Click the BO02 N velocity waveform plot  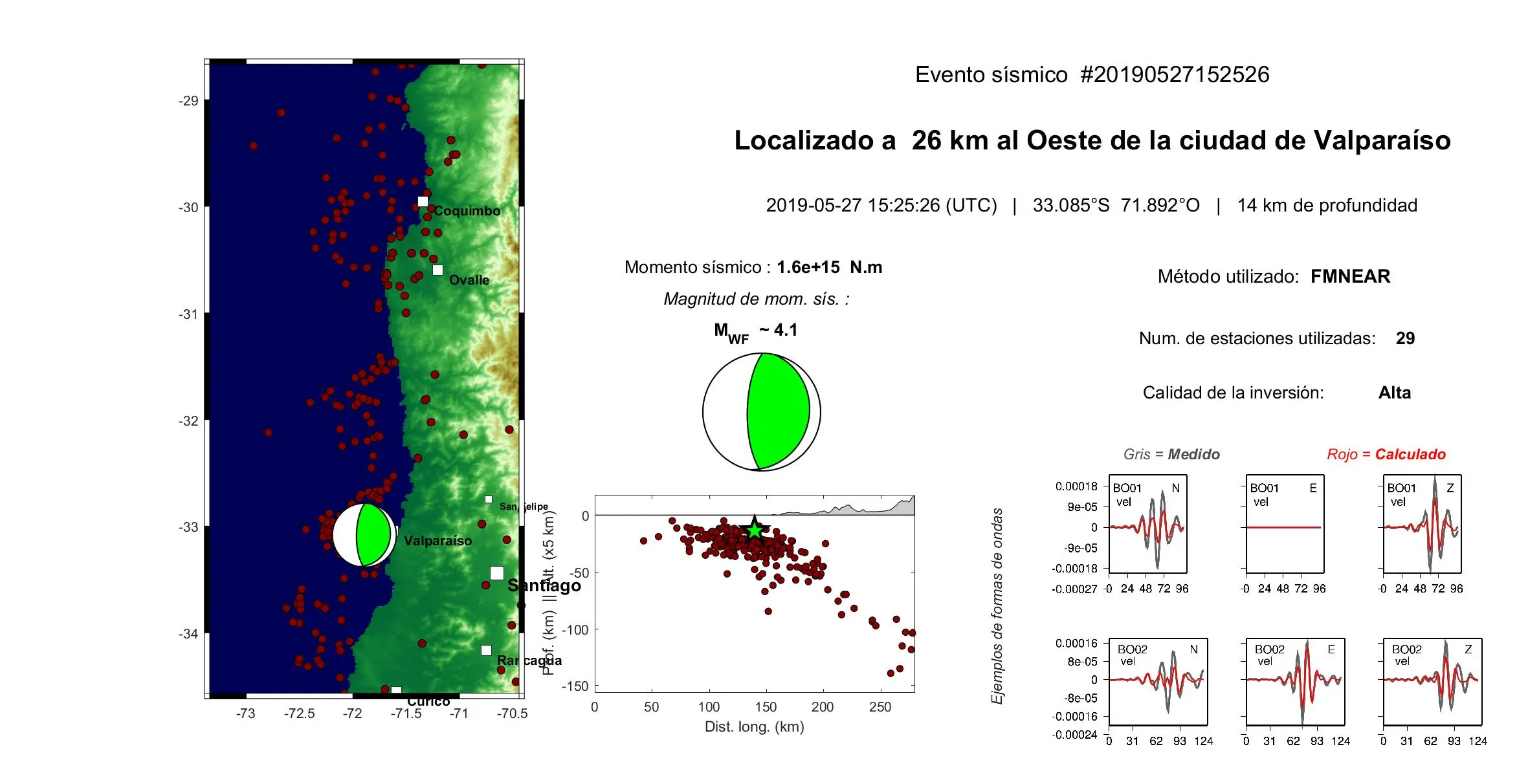(1158, 682)
